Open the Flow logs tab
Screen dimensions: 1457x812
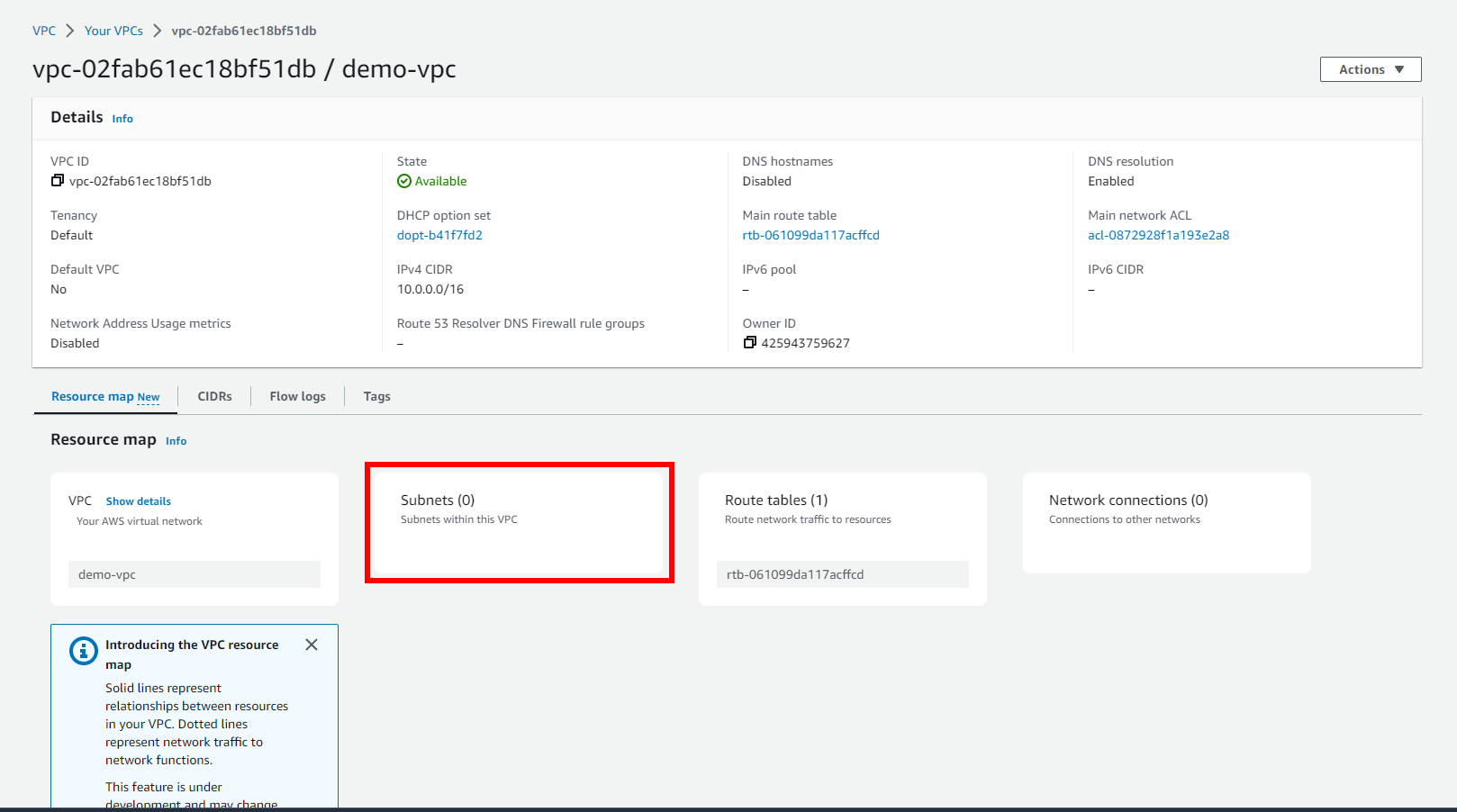(297, 396)
